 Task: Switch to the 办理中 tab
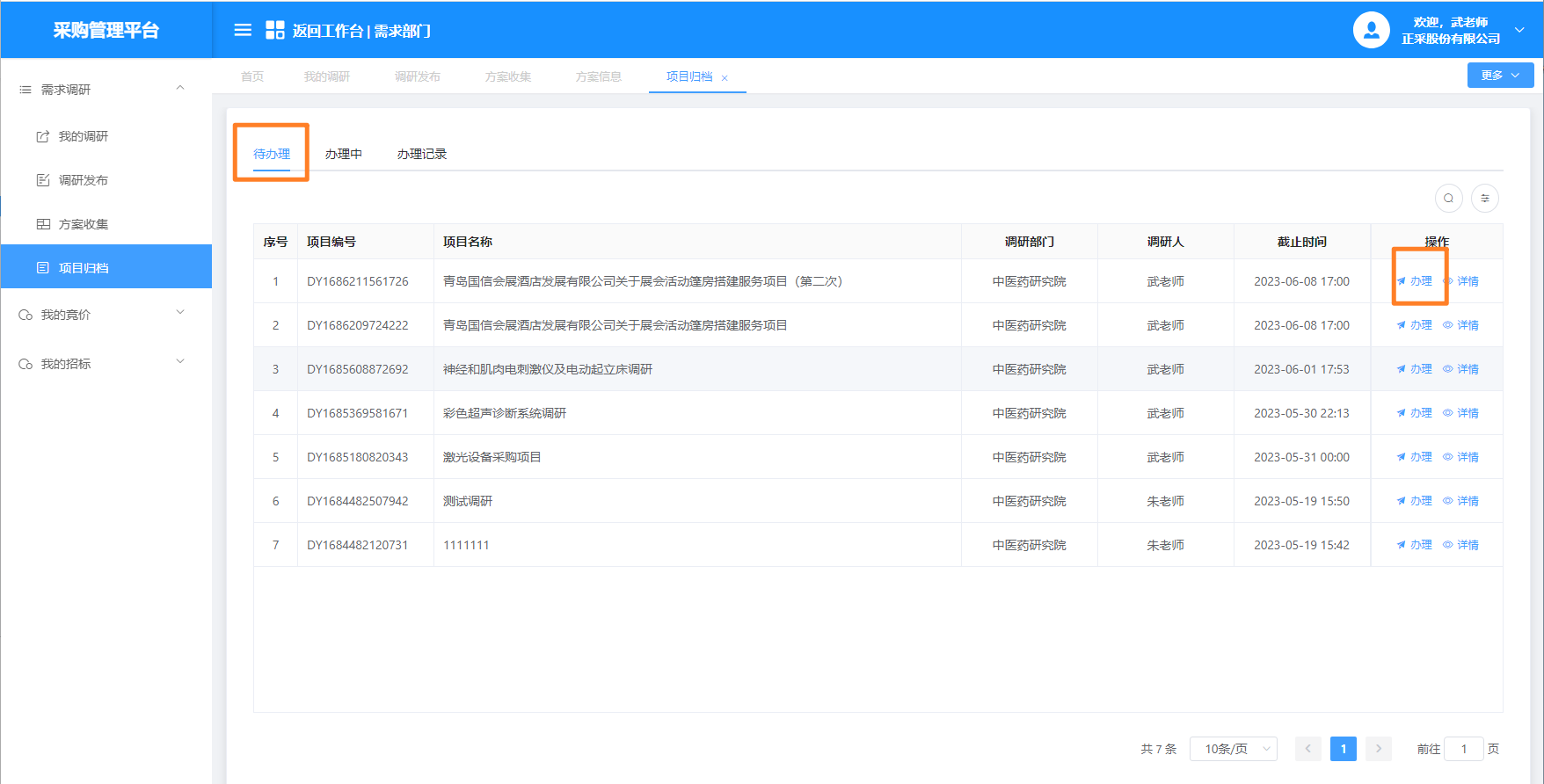[343, 154]
